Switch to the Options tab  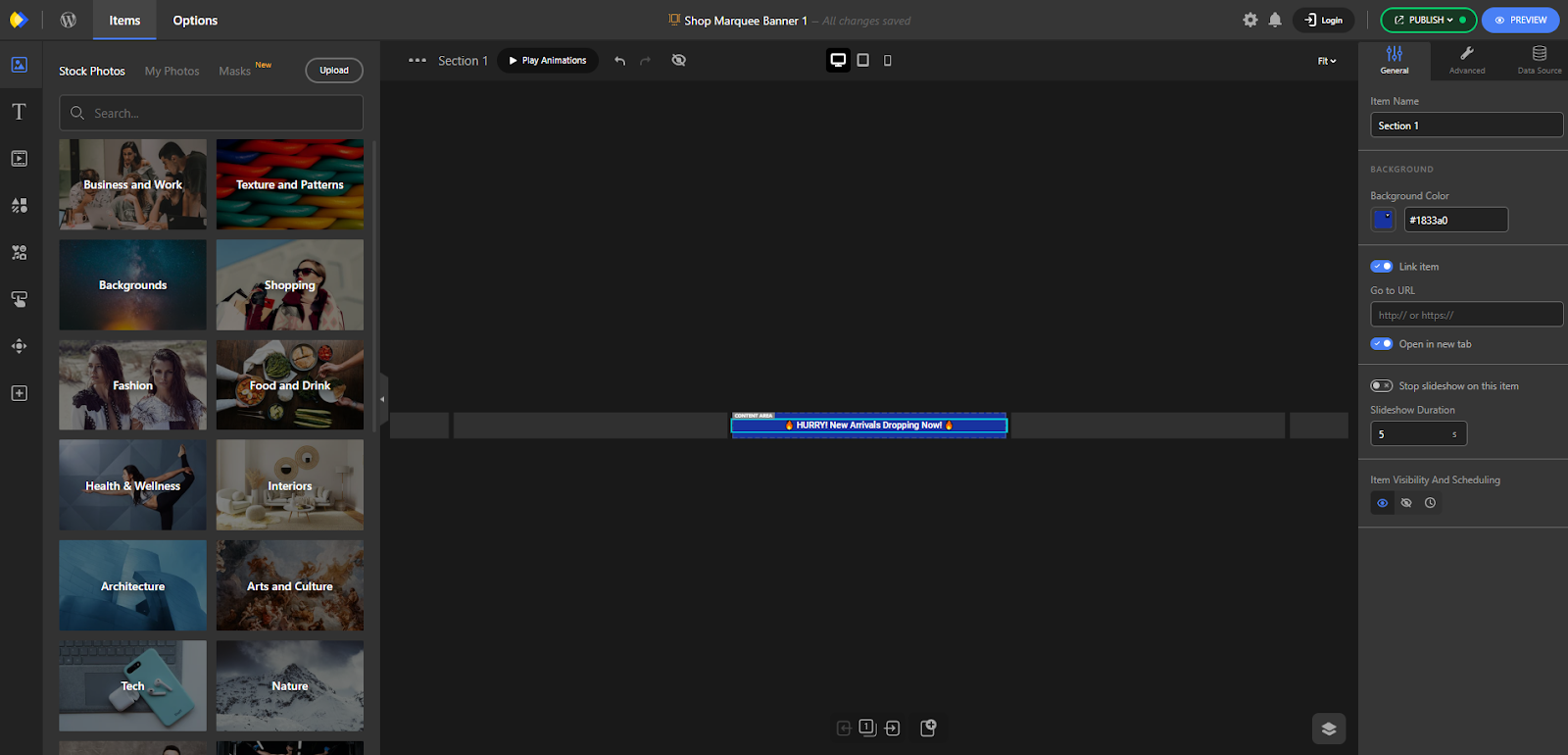(195, 20)
